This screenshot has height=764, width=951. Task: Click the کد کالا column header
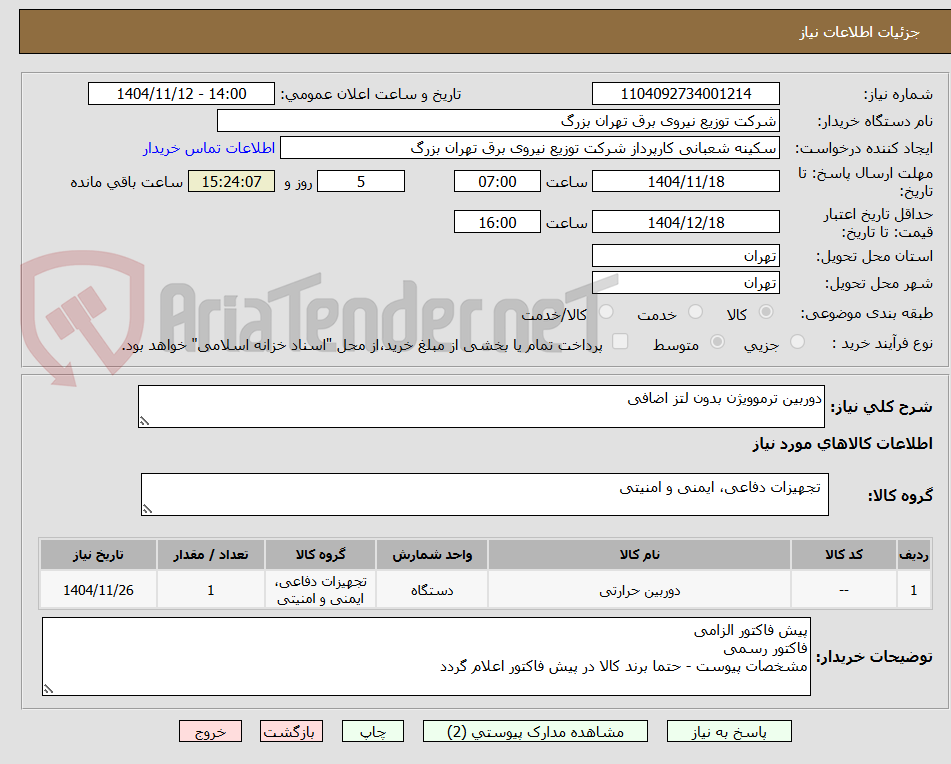[844, 555]
